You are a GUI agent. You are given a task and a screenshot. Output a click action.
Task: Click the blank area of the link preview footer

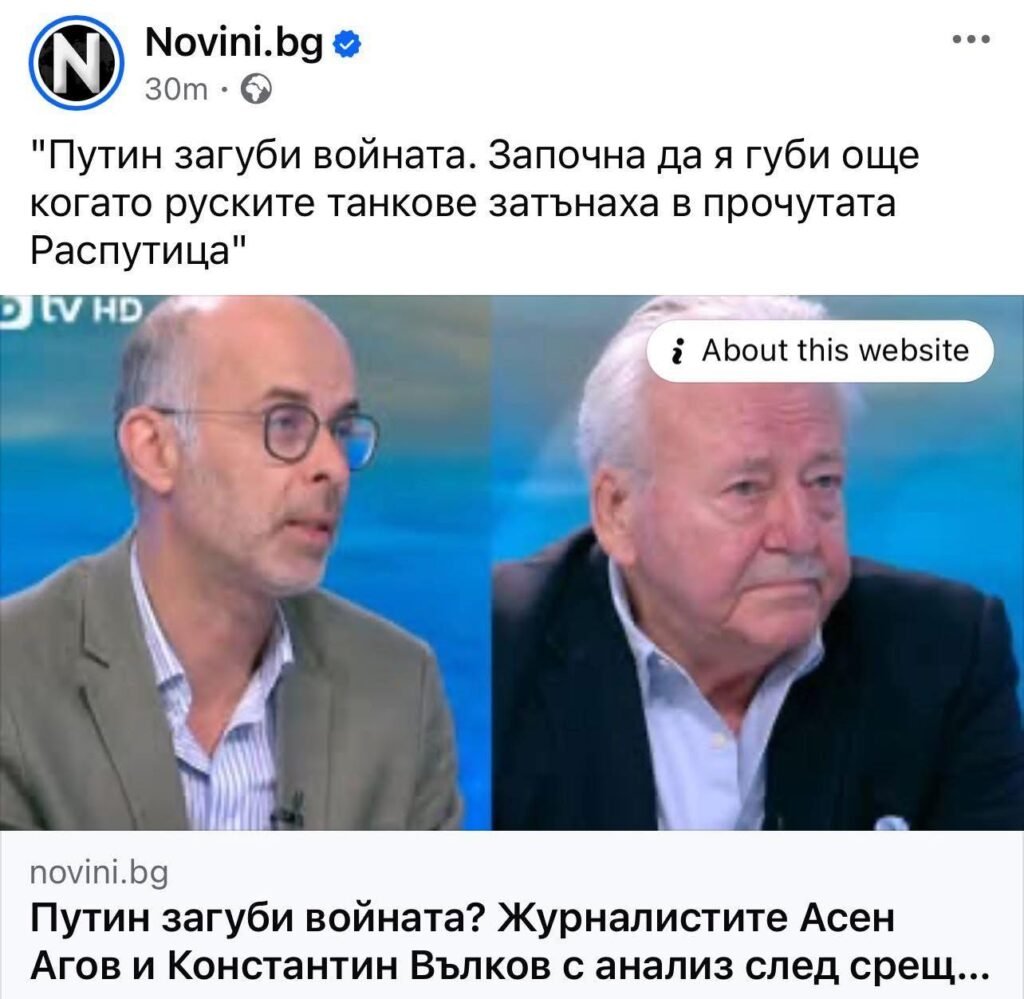pos(588,872)
